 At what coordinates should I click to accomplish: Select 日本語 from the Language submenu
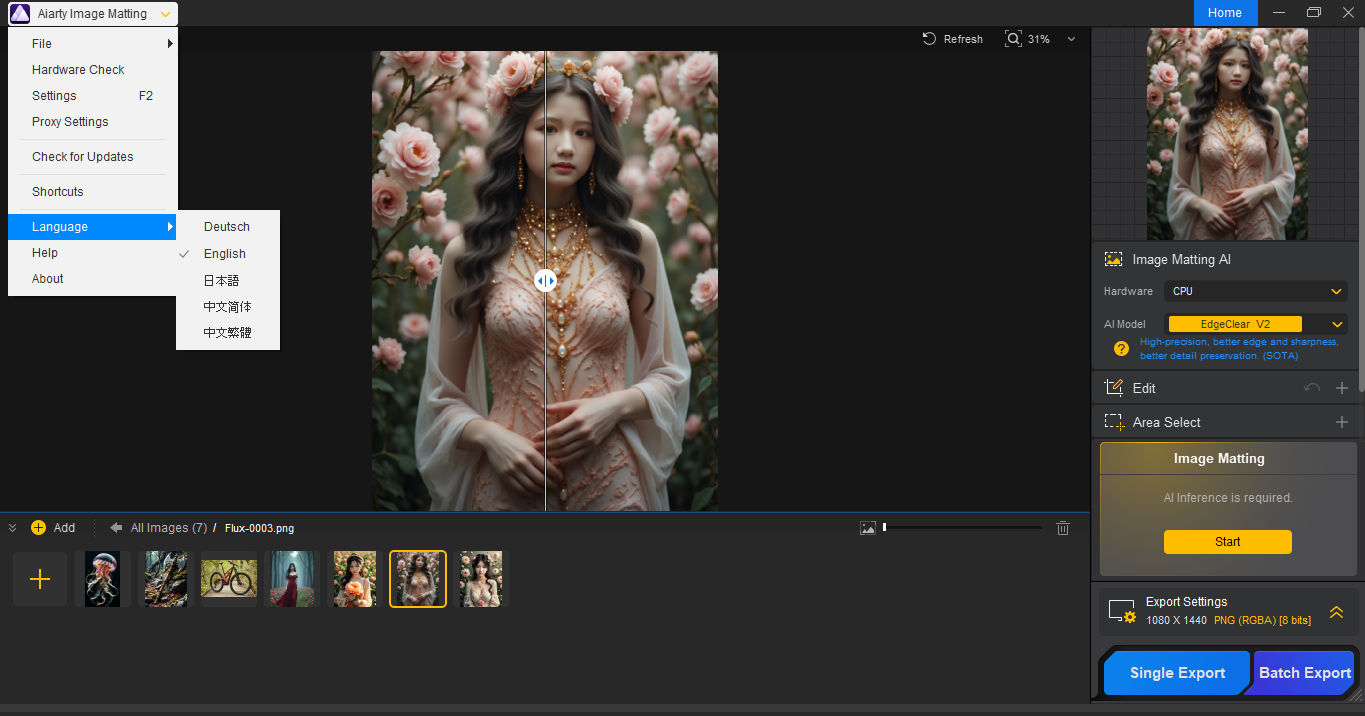[x=220, y=280]
